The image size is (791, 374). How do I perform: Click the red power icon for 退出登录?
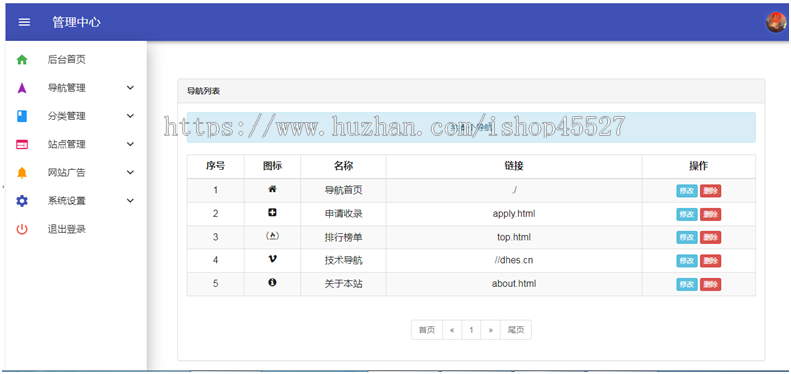(22, 229)
